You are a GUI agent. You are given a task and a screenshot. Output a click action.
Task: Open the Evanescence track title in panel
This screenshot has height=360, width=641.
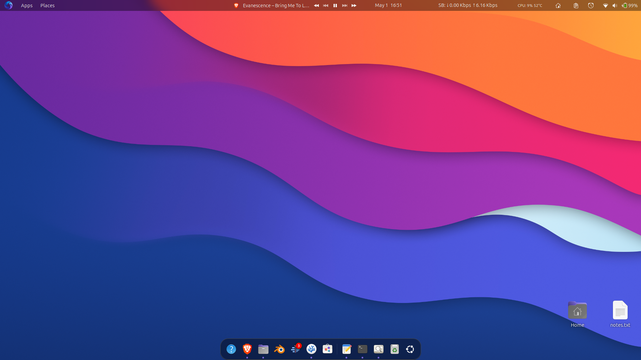276,5
